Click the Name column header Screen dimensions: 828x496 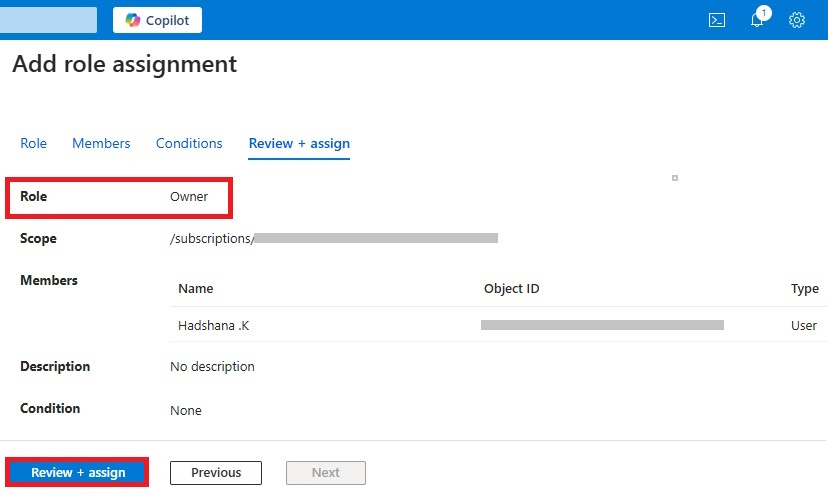(x=196, y=289)
